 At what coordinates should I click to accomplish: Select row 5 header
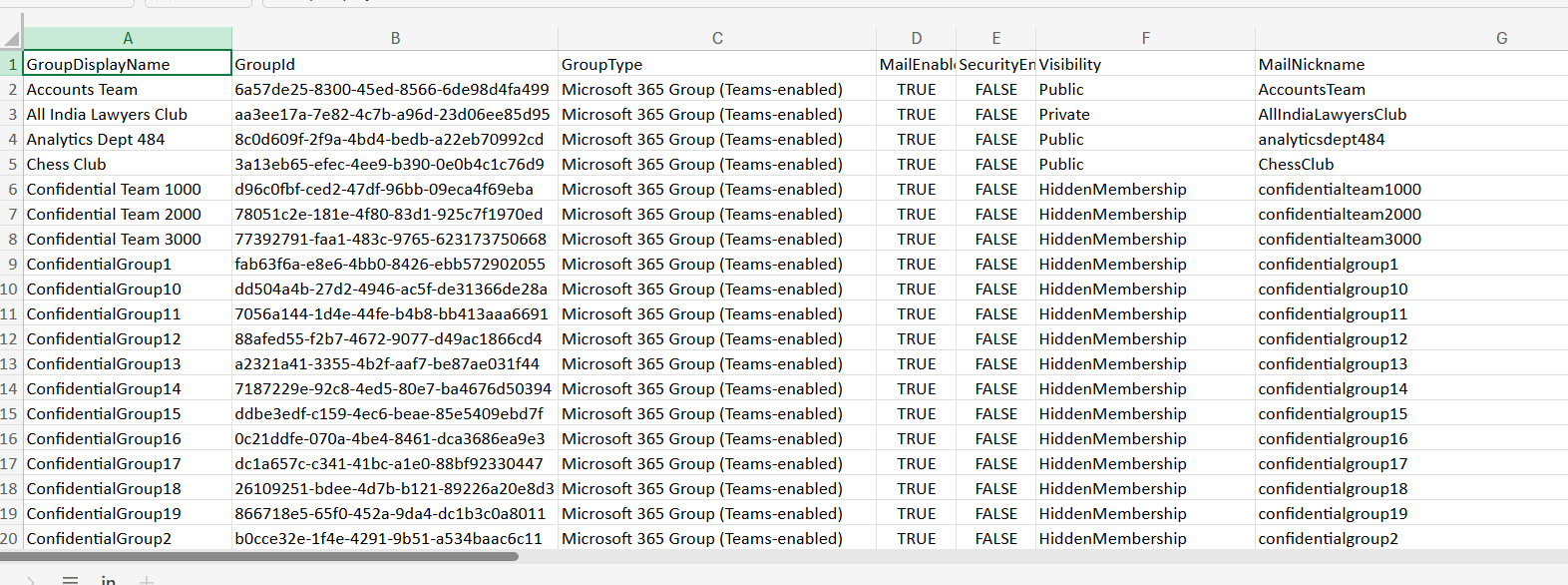coord(12,165)
